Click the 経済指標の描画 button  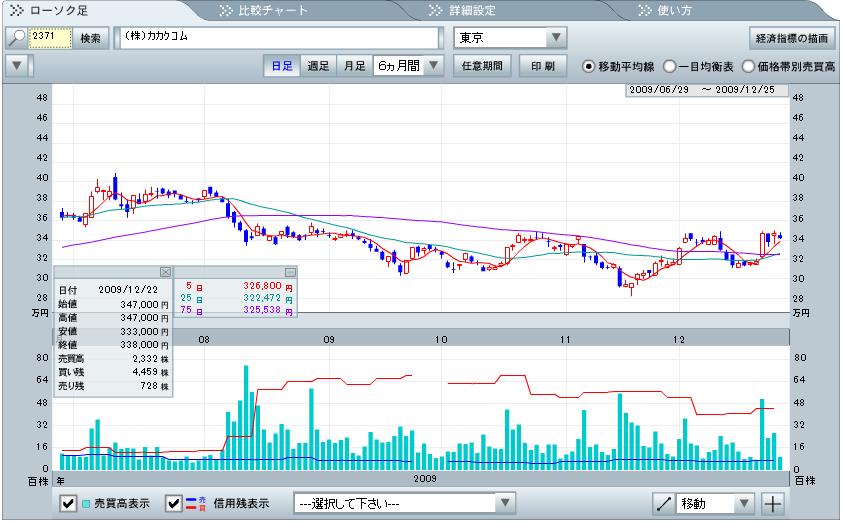coord(792,38)
